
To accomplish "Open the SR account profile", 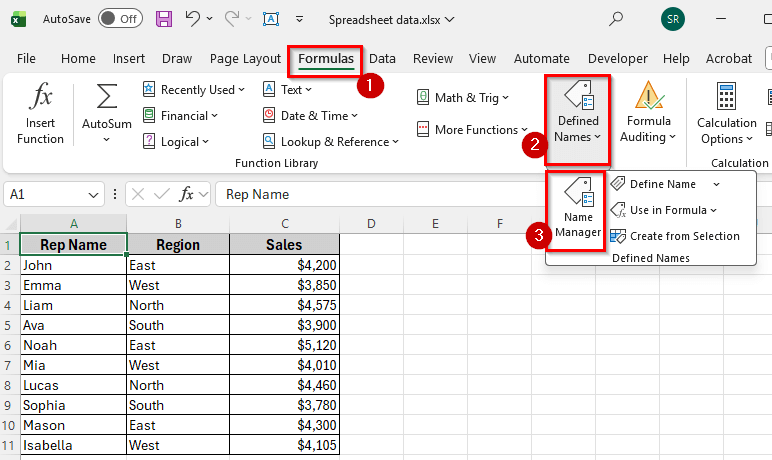I will [x=673, y=19].
